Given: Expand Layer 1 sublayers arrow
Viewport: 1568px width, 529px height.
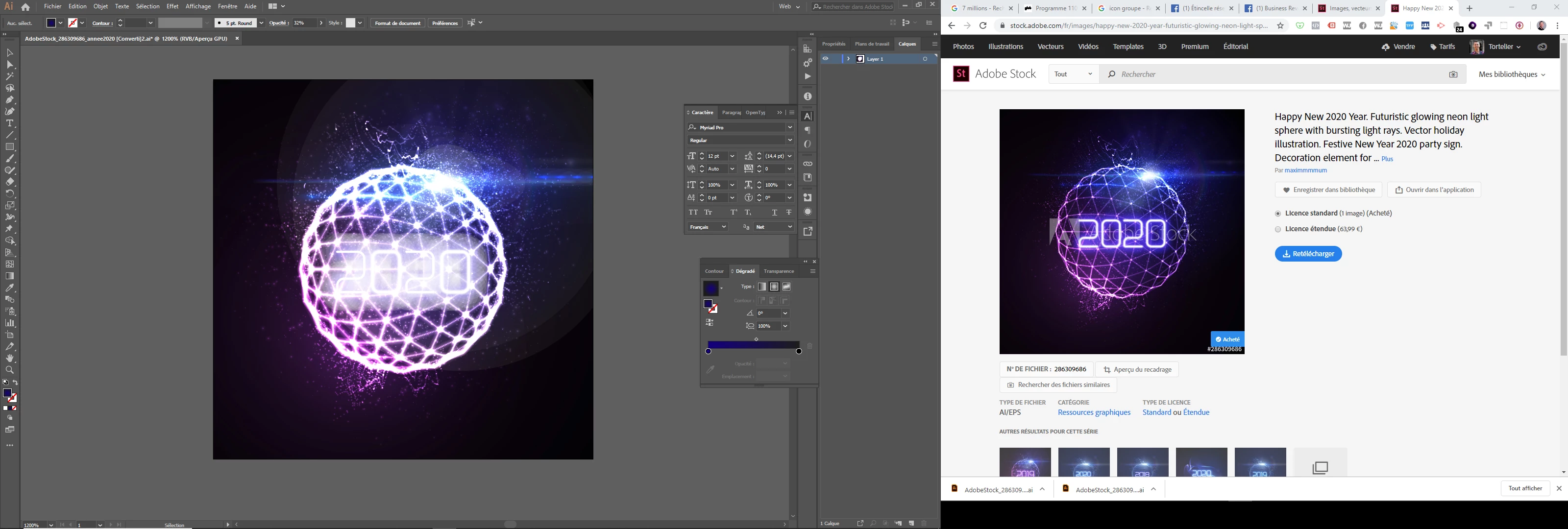Looking at the screenshot, I should click(x=849, y=59).
